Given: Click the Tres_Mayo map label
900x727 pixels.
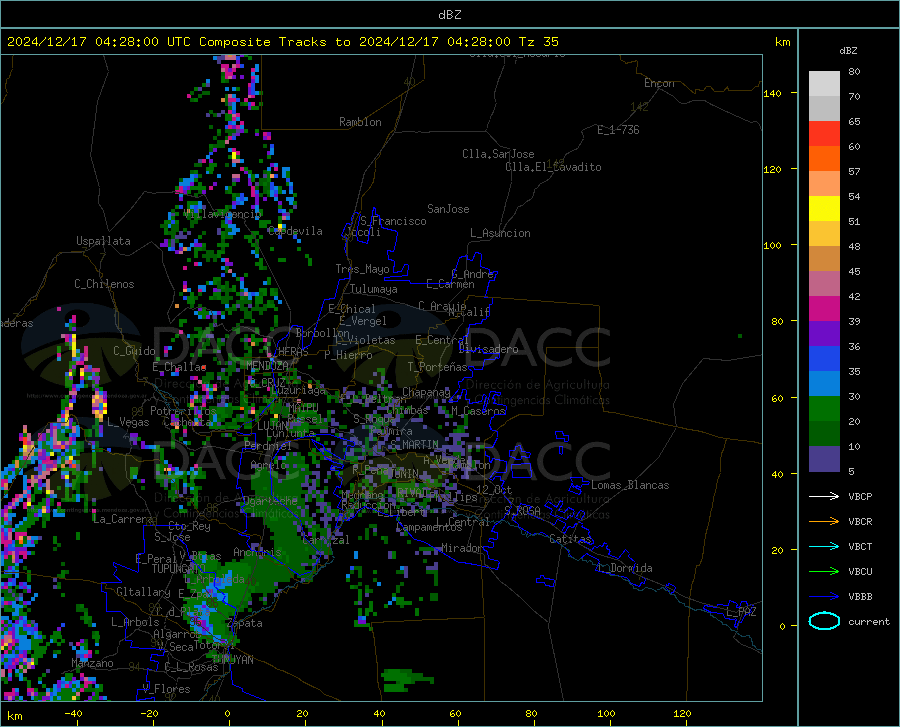Looking at the screenshot, I should 362,269.
